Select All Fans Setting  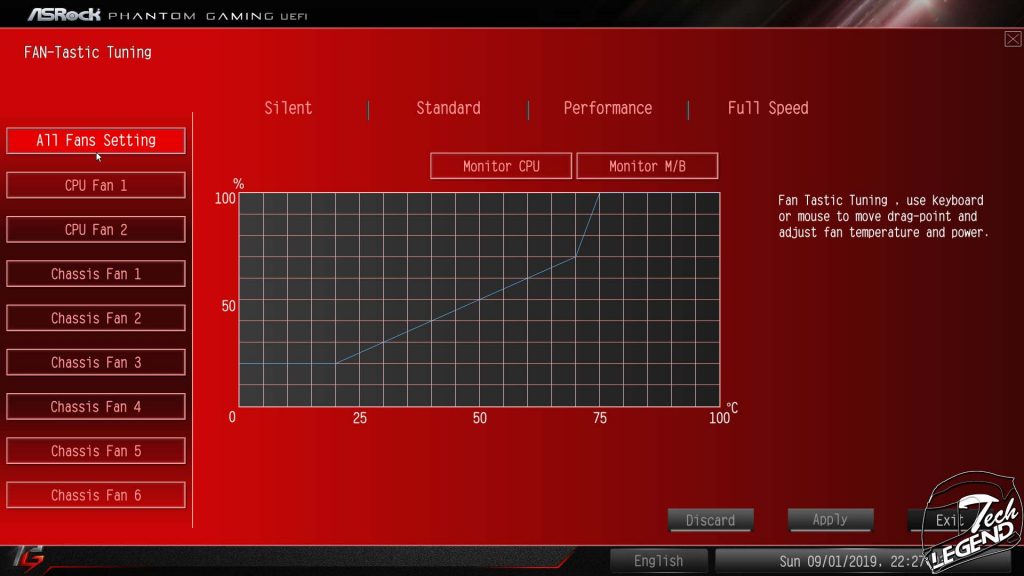[x=96, y=141]
